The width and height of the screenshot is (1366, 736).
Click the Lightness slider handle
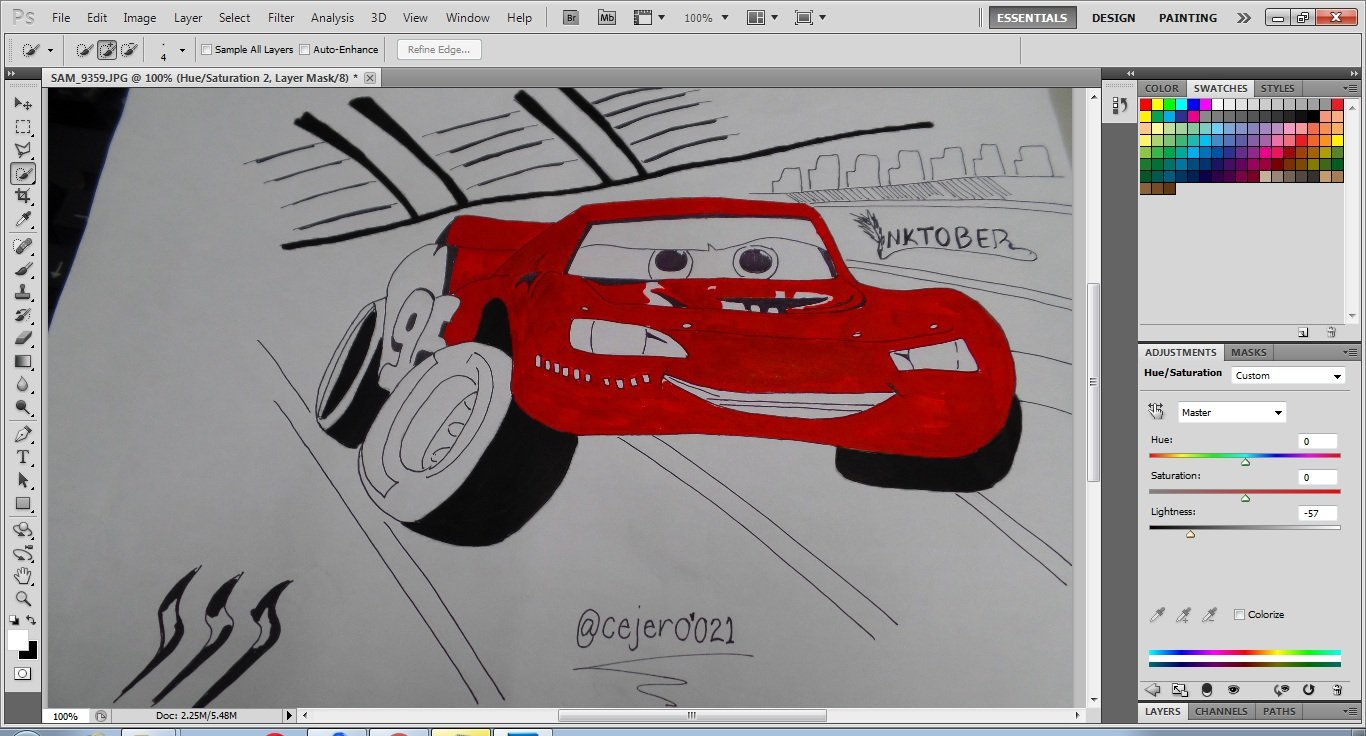click(x=1190, y=534)
